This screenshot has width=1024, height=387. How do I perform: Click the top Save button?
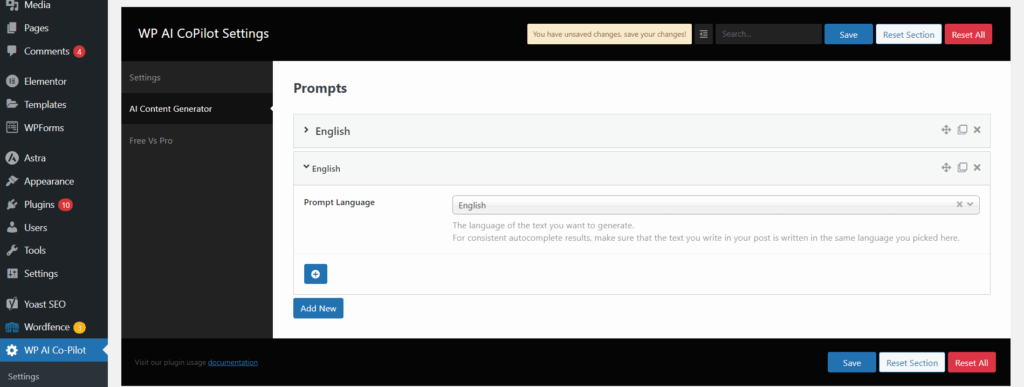[x=848, y=35]
